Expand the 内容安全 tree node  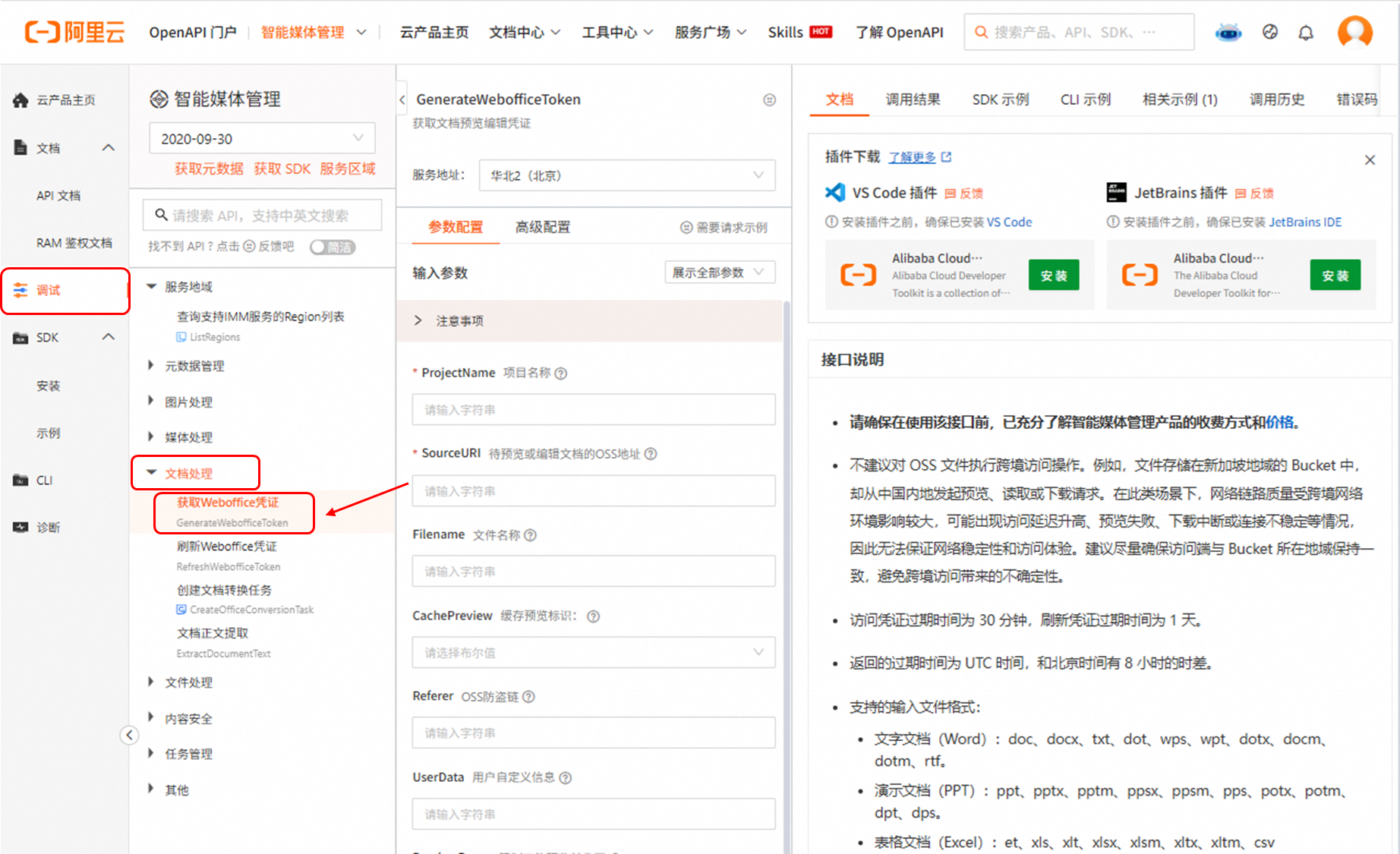tap(151, 717)
